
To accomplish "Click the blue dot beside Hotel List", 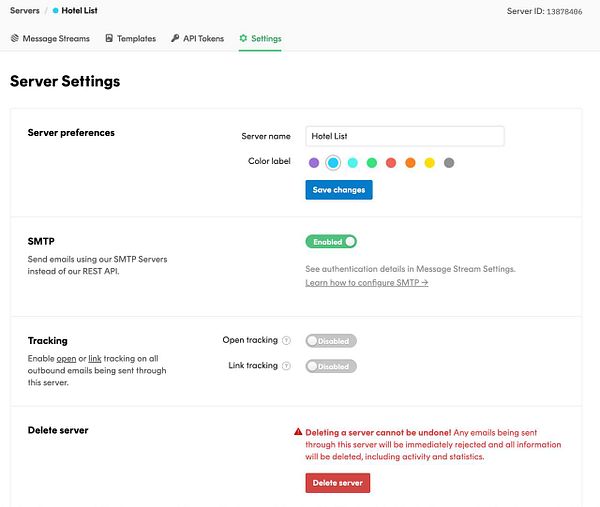I will click(56, 11).
